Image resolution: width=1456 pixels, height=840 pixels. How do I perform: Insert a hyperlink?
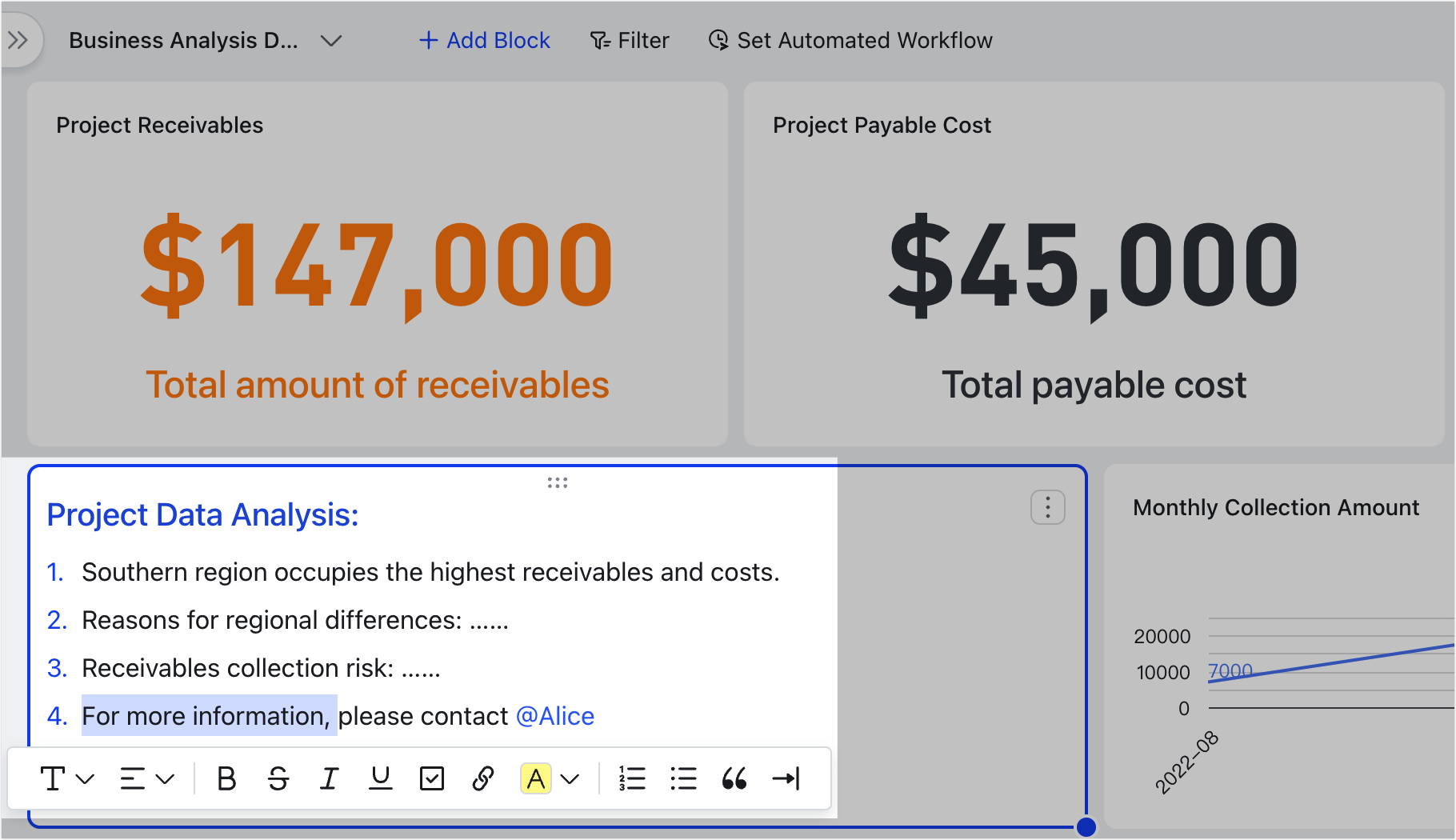[x=483, y=778]
